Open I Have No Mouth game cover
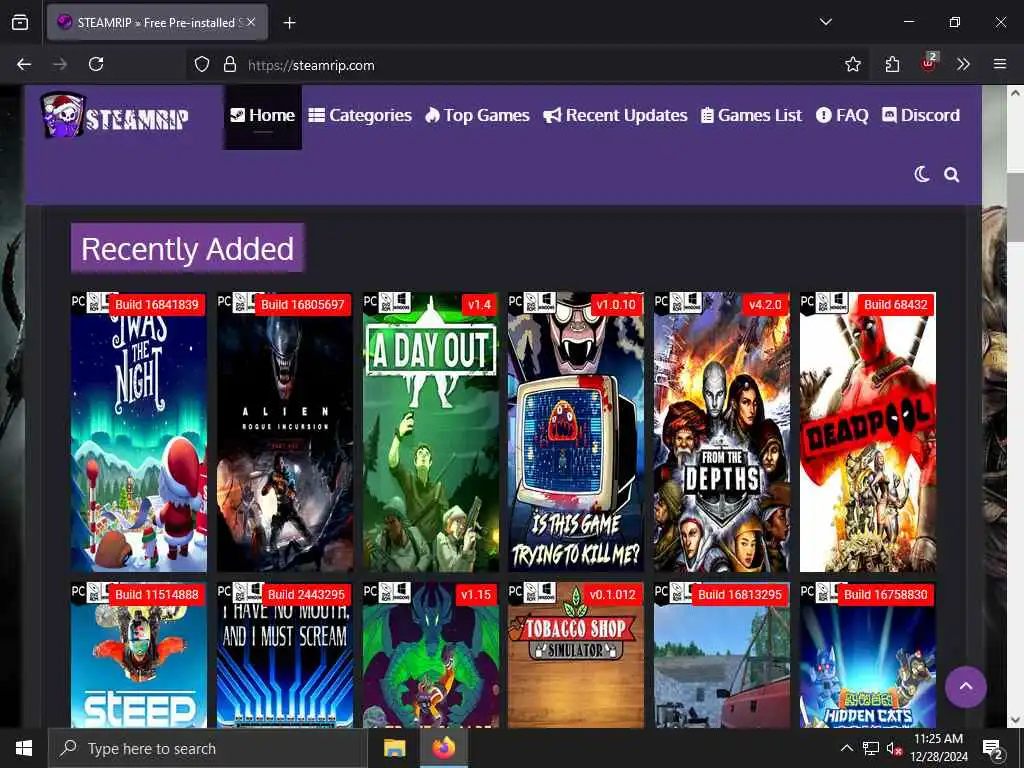This screenshot has width=1024, height=768. [x=285, y=655]
